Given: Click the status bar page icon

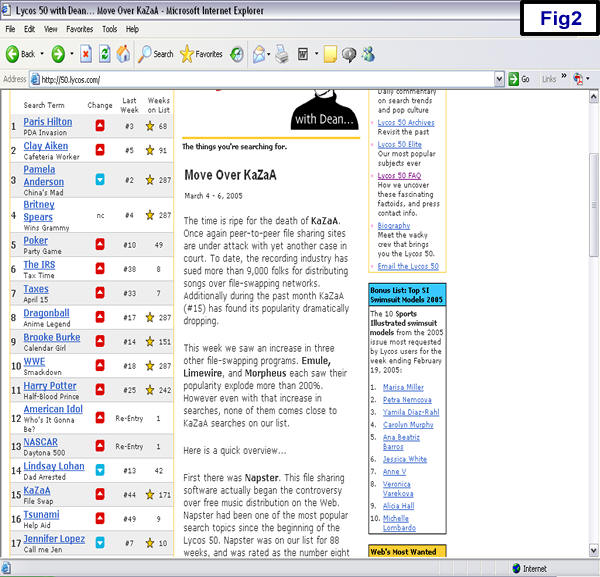Looking at the screenshot, I should 6,568.
